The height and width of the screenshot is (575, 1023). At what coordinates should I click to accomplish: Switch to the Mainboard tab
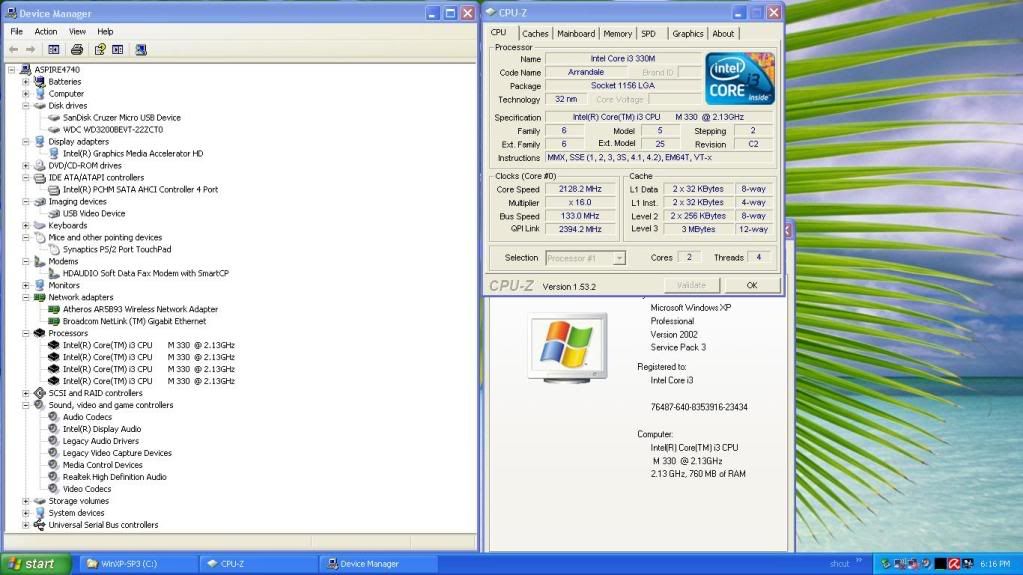point(576,34)
